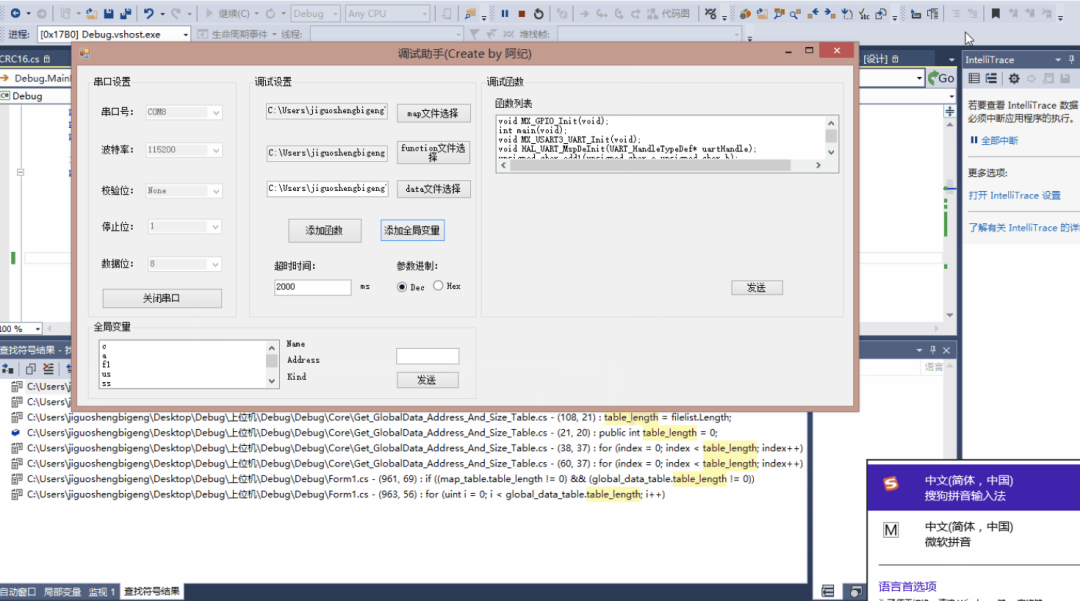
Task: Click the Step Into debugging icon
Action: point(603,13)
